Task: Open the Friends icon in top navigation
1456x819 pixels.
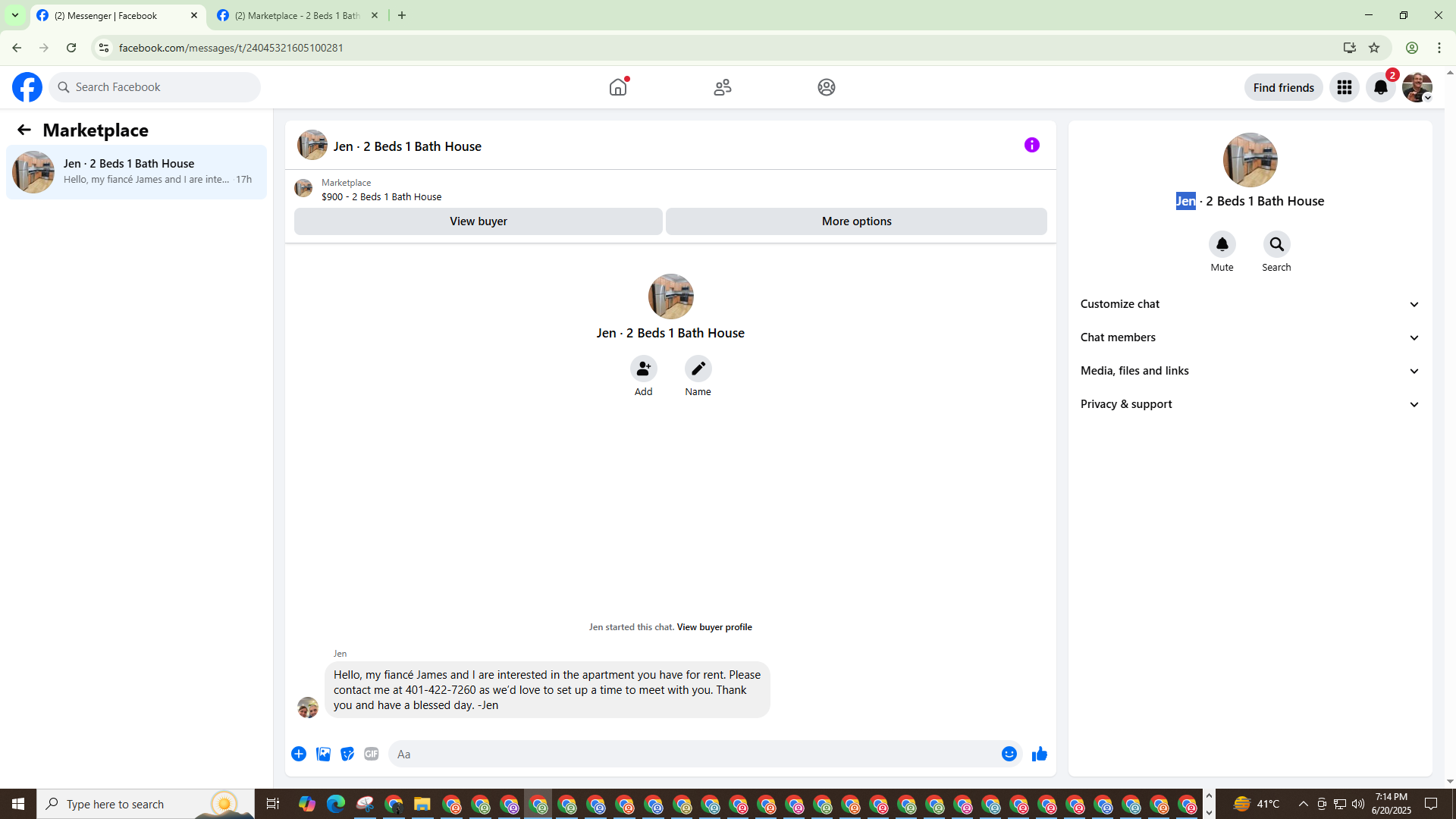Action: coord(722,87)
